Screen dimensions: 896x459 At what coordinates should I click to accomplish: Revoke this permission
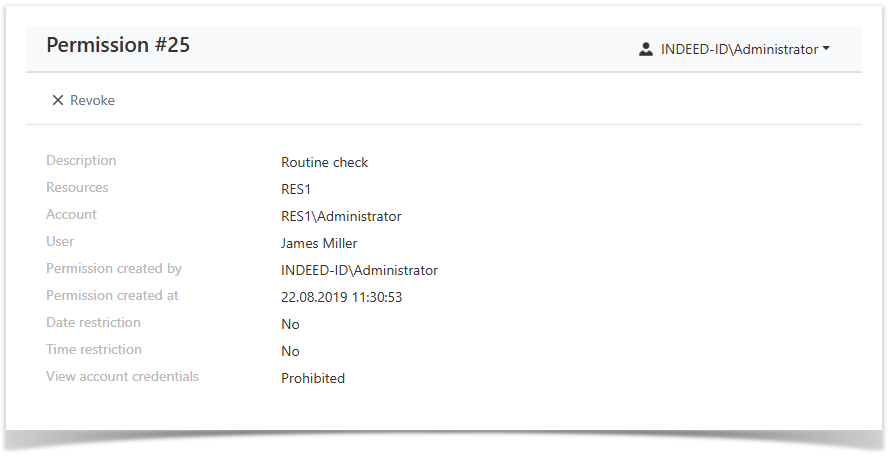(83, 100)
